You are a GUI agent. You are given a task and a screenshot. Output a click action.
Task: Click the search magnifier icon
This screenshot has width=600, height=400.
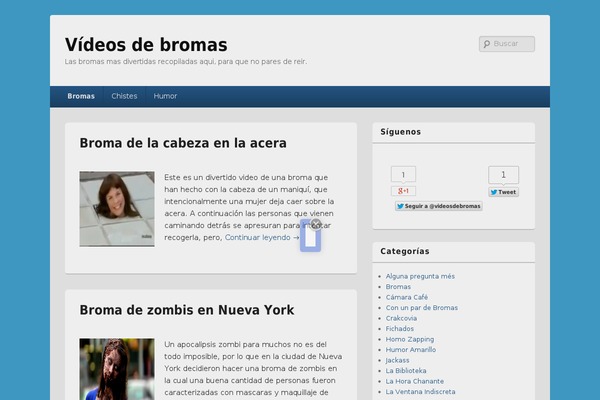tap(487, 44)
